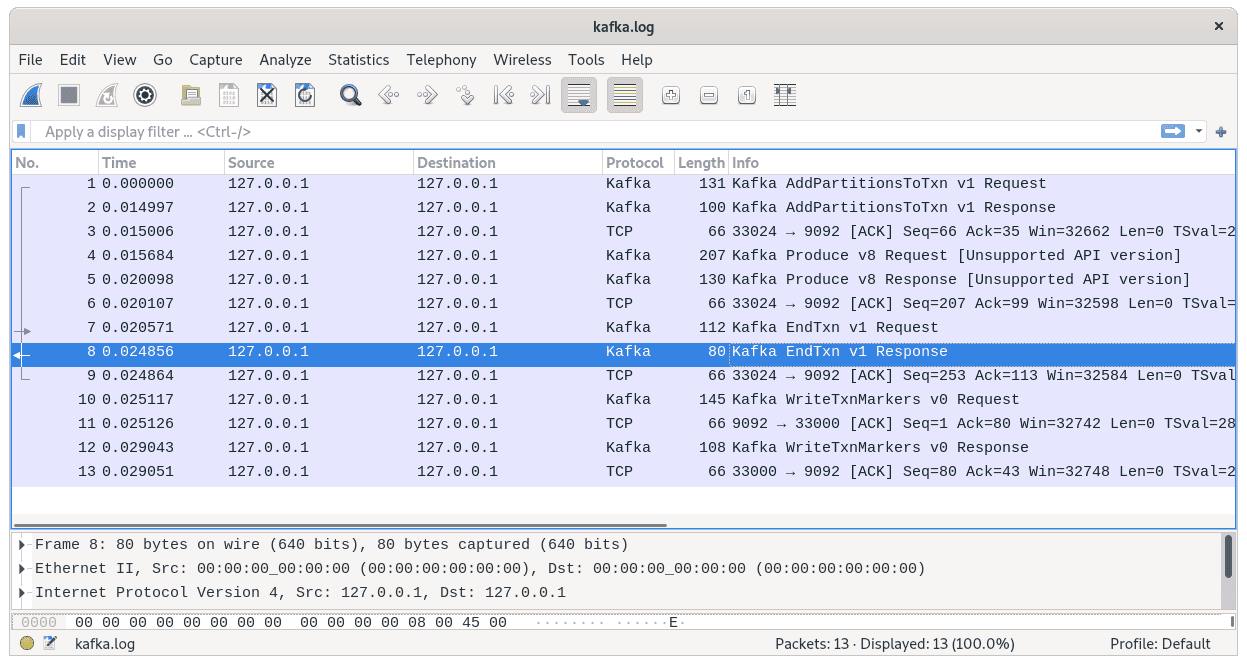The image size is (1247, 665).
Task: Open the Analyze menu
Action: coord(286,60)
